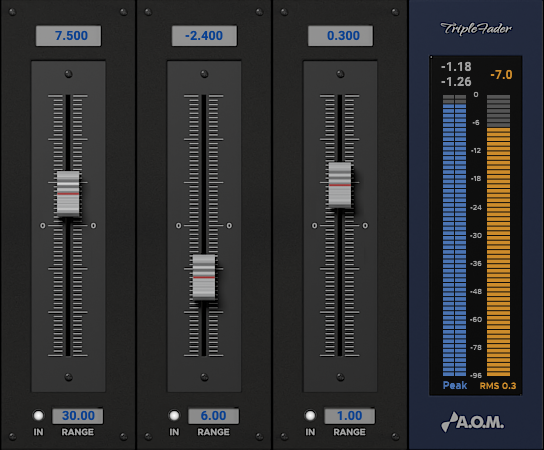Grab the third fader knob handle

[340, 185]
